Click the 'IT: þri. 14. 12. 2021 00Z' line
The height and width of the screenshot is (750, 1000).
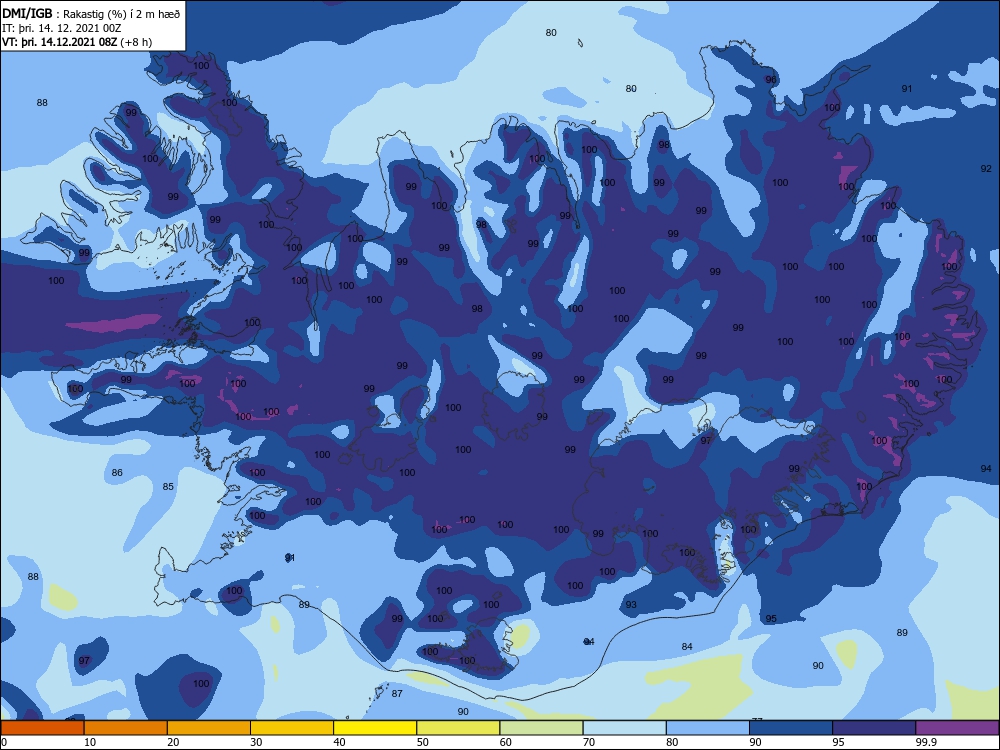point(61,28)
